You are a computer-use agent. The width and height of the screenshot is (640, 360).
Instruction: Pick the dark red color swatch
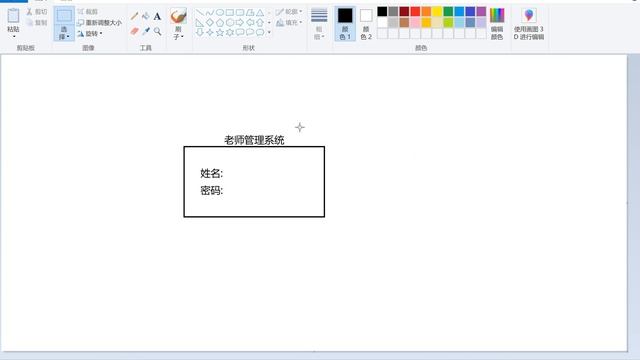coord(404,11)
